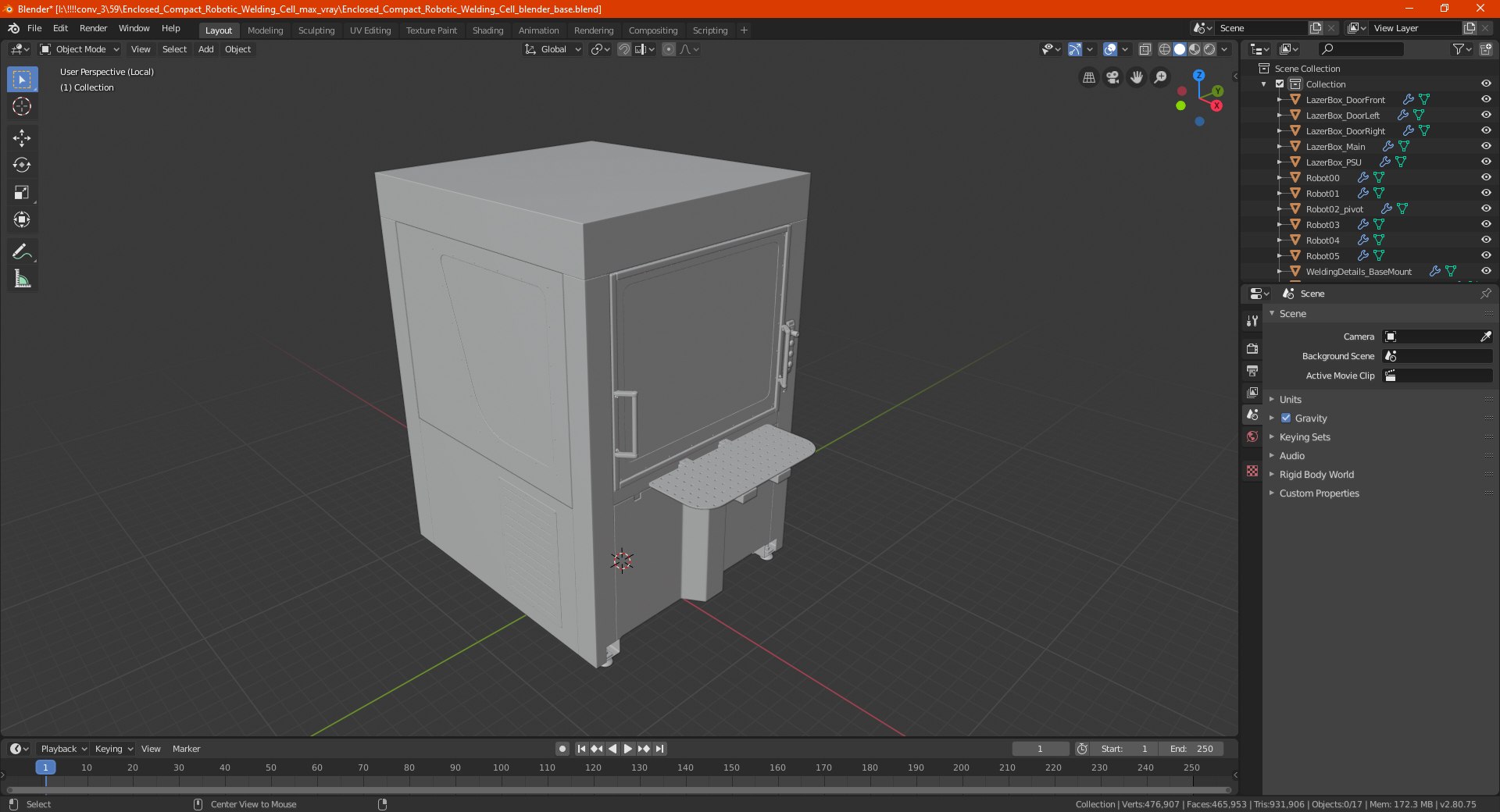Expand the Units panel

(1290, 400)
